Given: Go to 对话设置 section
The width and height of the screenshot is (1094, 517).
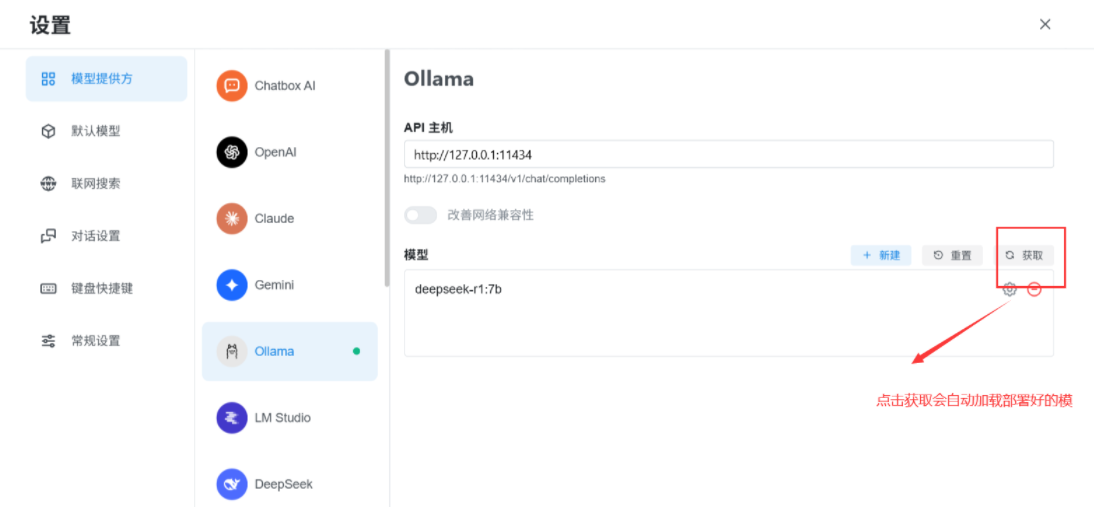Looking at the screenshot, I should pos(96,236).
